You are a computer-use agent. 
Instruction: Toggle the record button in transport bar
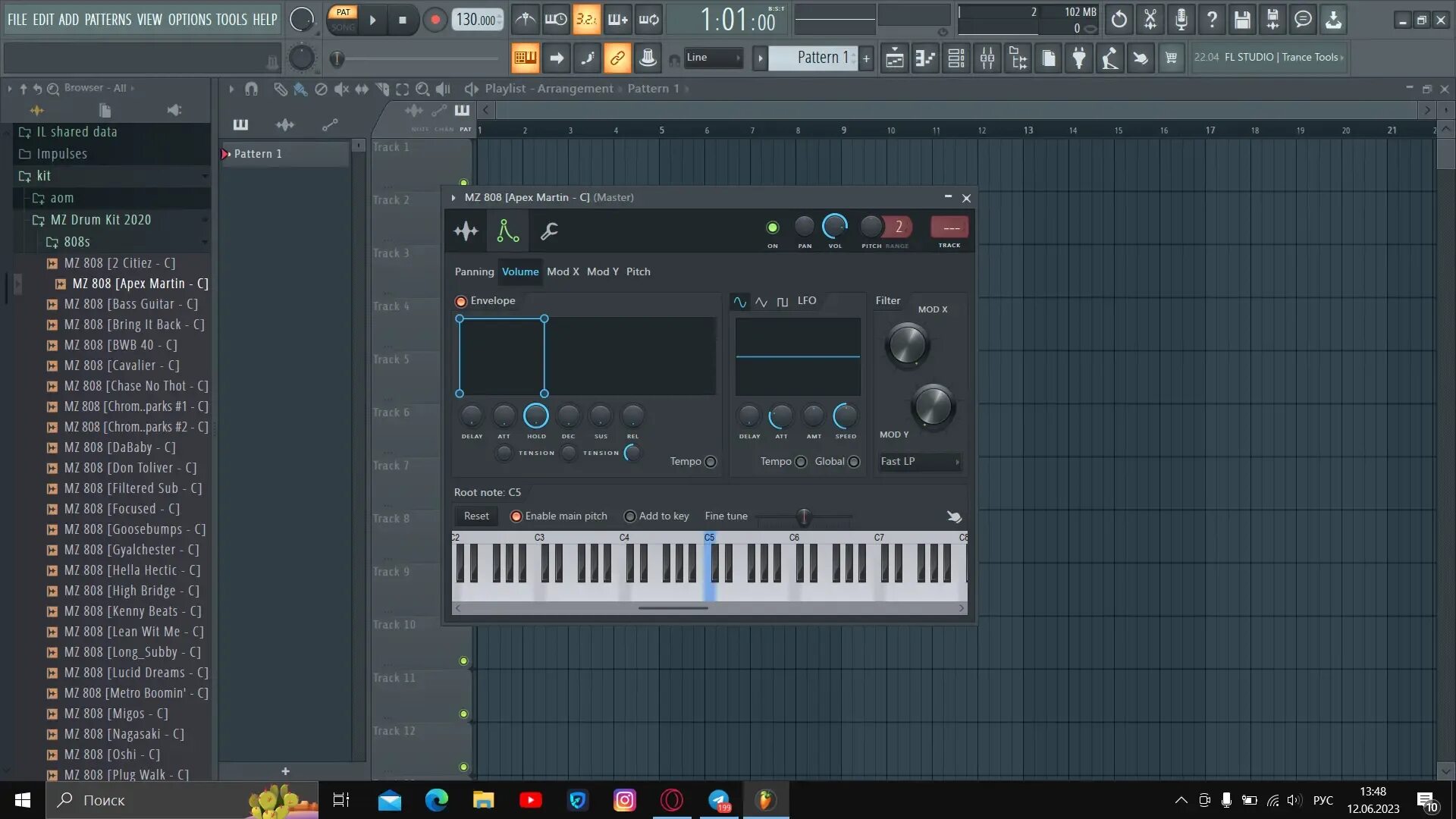tap(435, 18)
